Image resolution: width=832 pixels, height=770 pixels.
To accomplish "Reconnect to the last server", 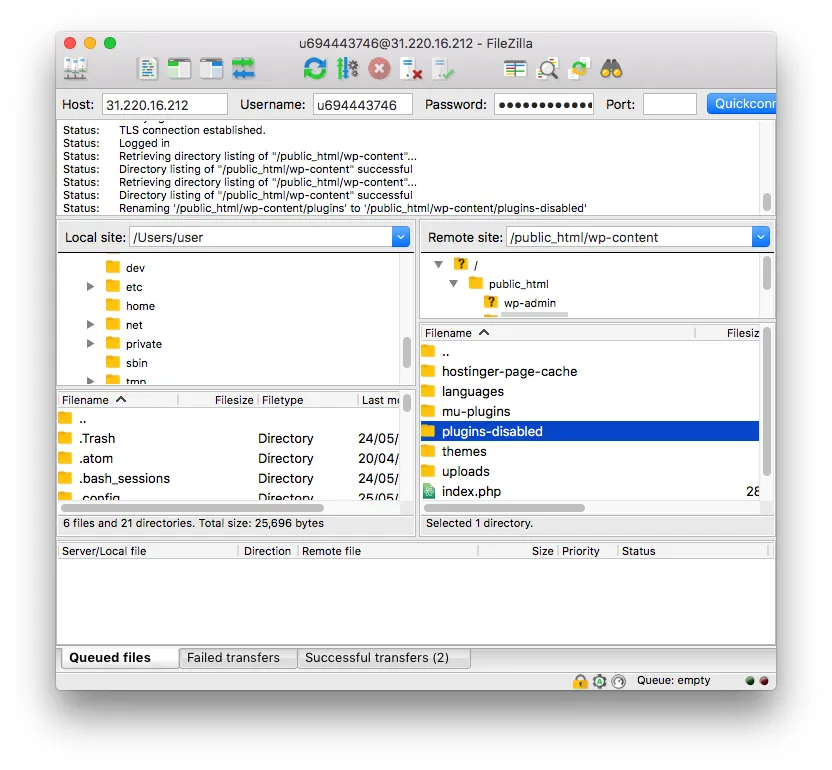I will pos(443,69).
